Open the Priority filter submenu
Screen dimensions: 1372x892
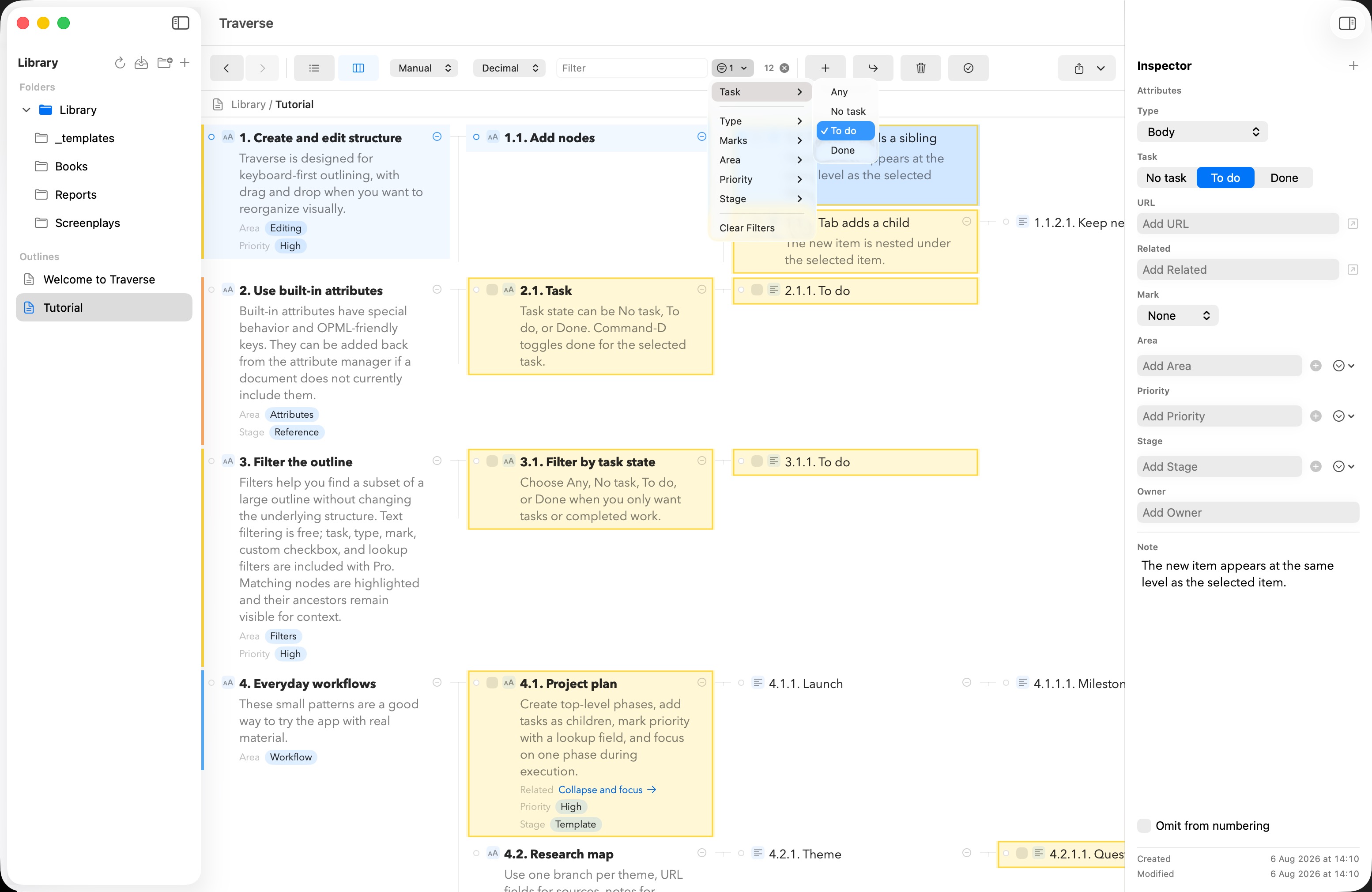[x=761, y=179]
